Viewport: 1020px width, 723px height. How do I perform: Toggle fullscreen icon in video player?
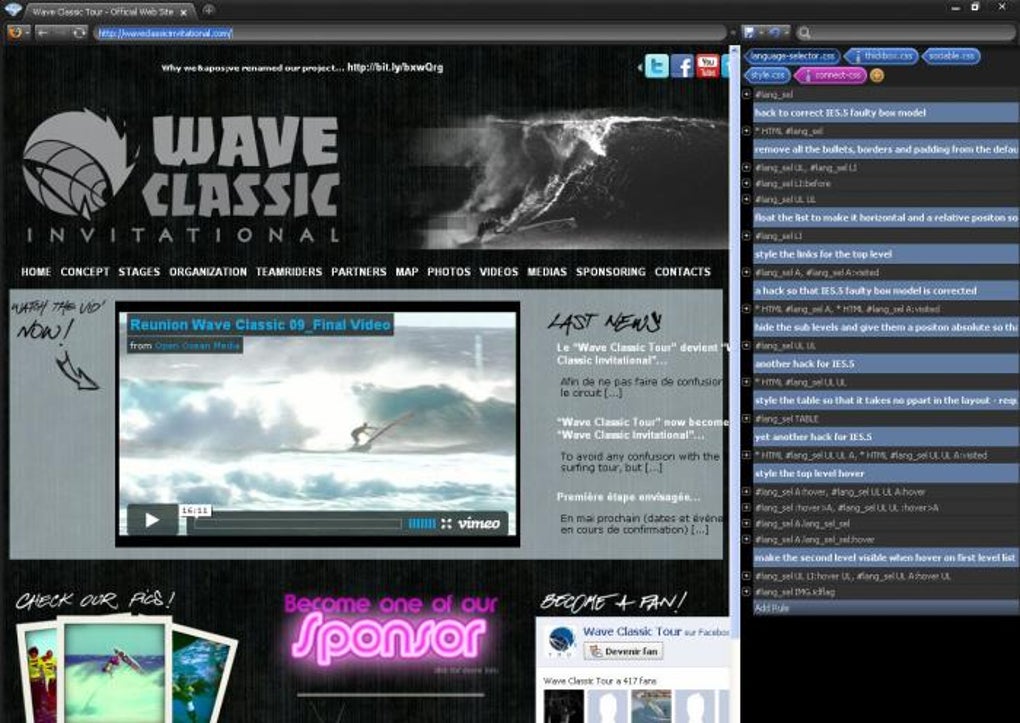(446, 523)
